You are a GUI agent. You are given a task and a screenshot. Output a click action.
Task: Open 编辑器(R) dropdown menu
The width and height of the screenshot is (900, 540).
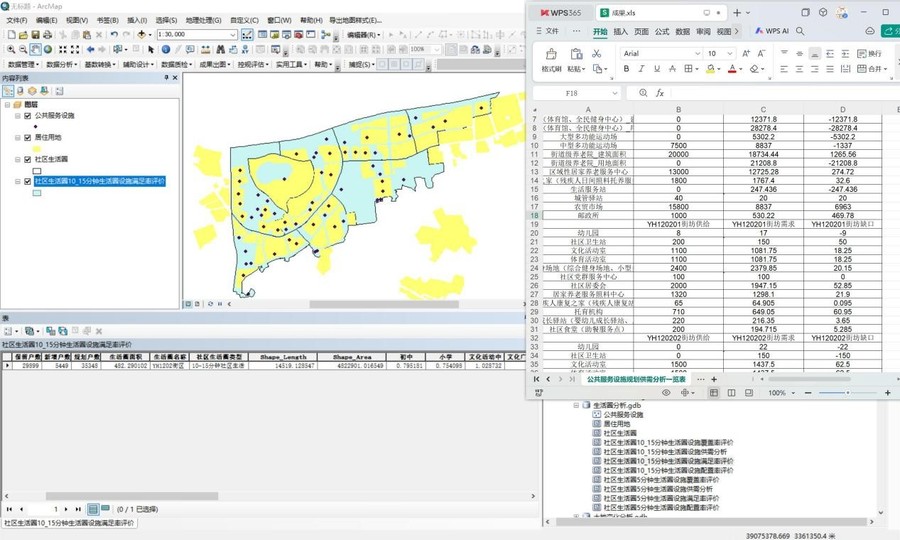[x=364, y=35]
